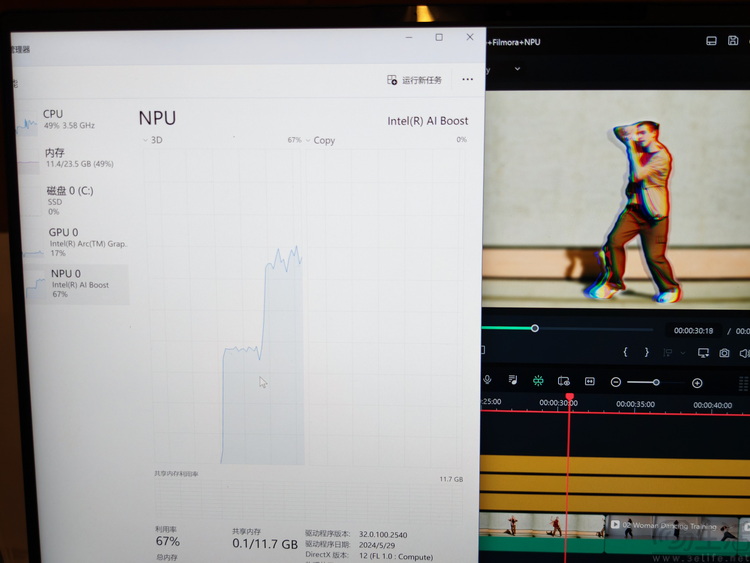This screenshot has height=563, width=750.
Task: Expand the marker dropdown arrow in preview controls
Action: point(683,353)
